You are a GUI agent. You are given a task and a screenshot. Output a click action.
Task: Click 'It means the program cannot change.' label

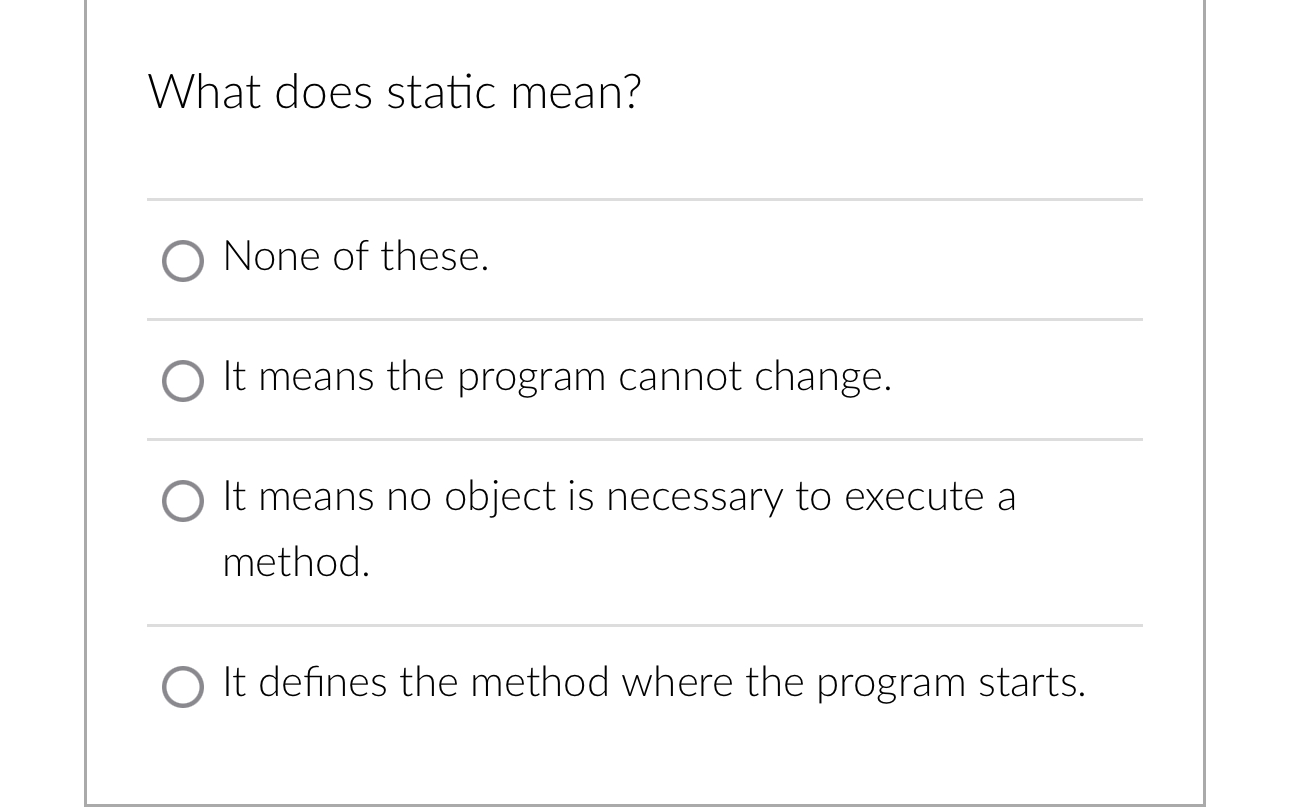click(x=556, y=377)
